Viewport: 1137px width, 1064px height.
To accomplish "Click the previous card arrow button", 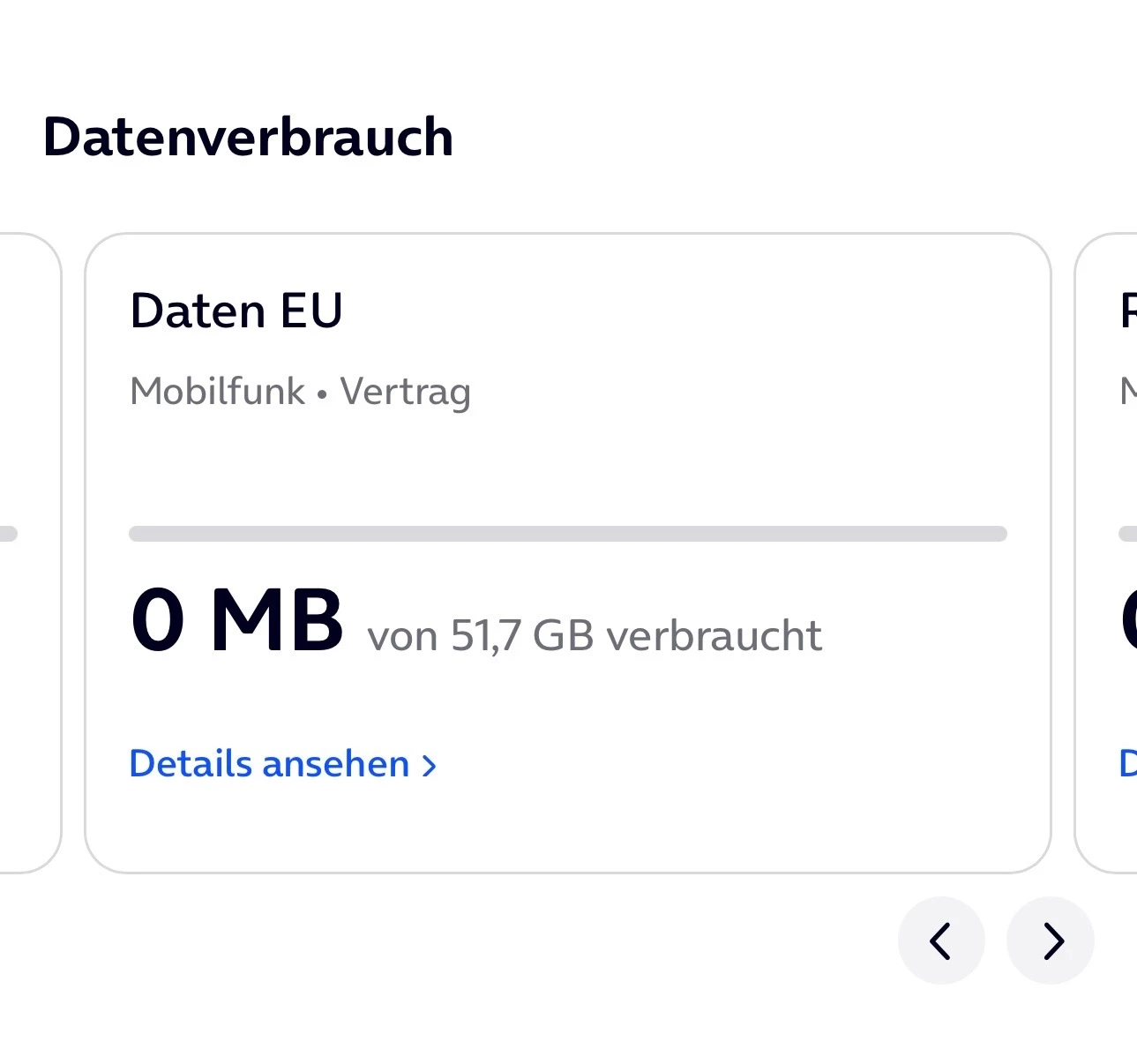I will point(941,940).
